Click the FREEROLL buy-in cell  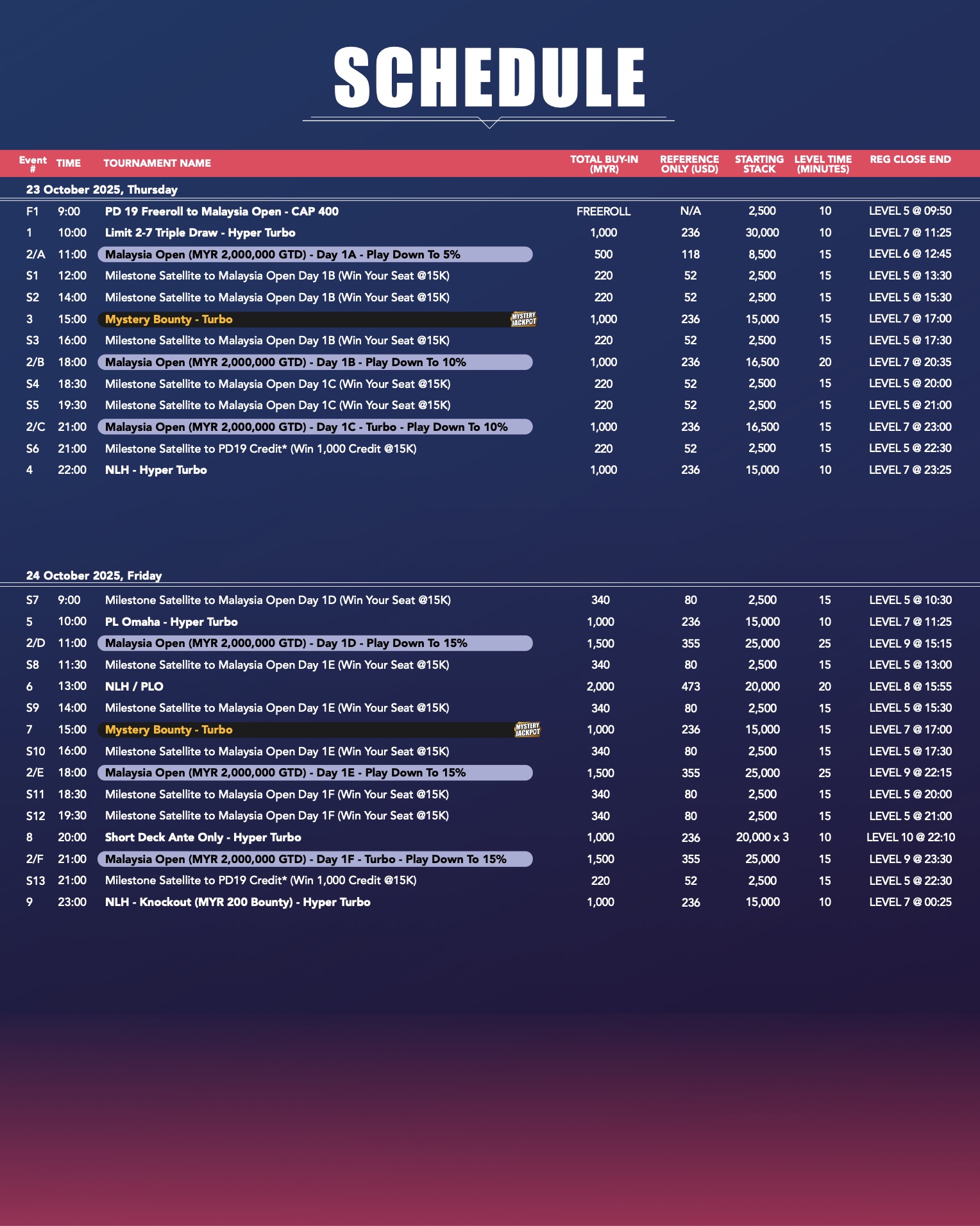pyautogui.click(x=604, y=211)
